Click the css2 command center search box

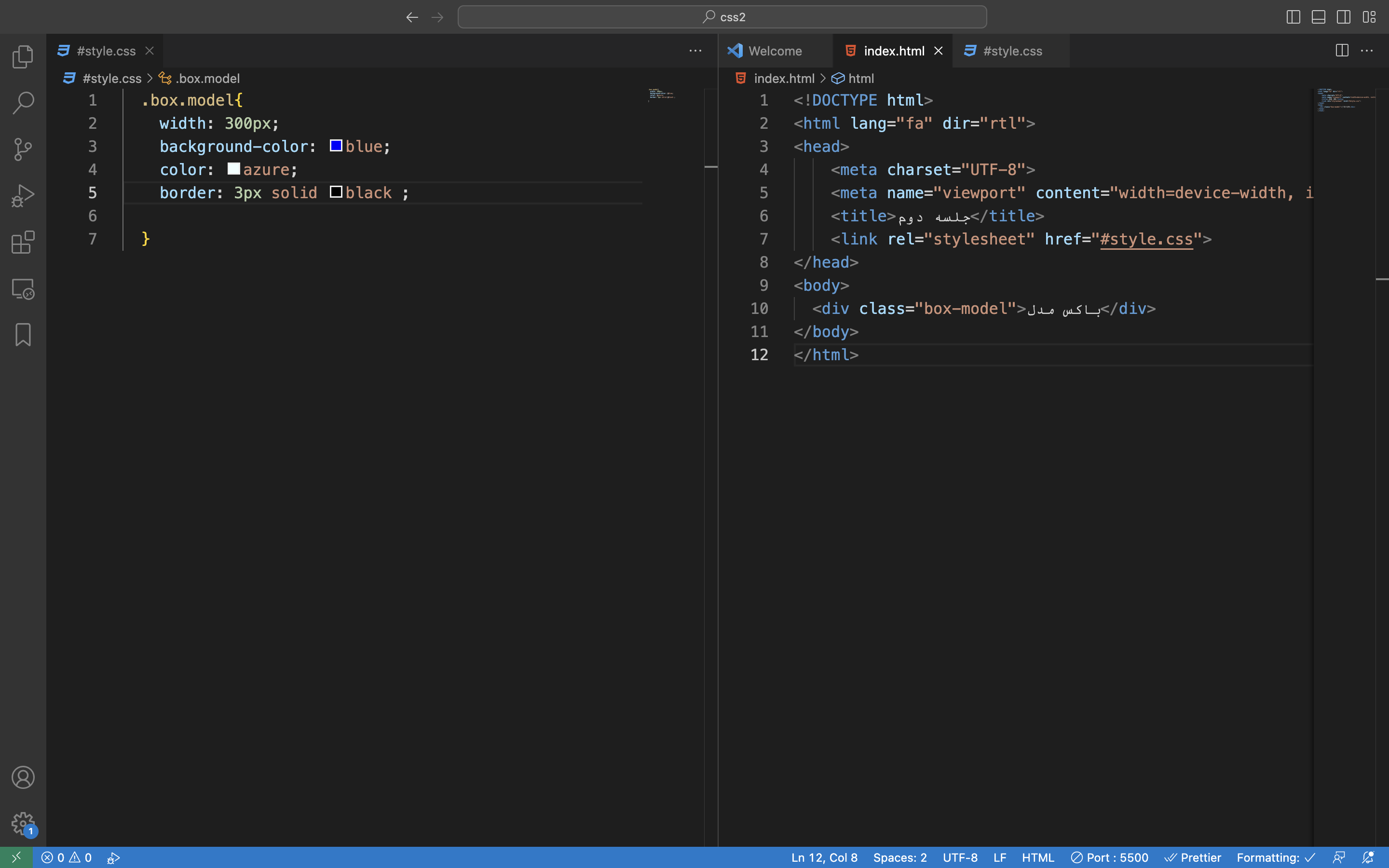pyautogui.click(x=722, y=17)
